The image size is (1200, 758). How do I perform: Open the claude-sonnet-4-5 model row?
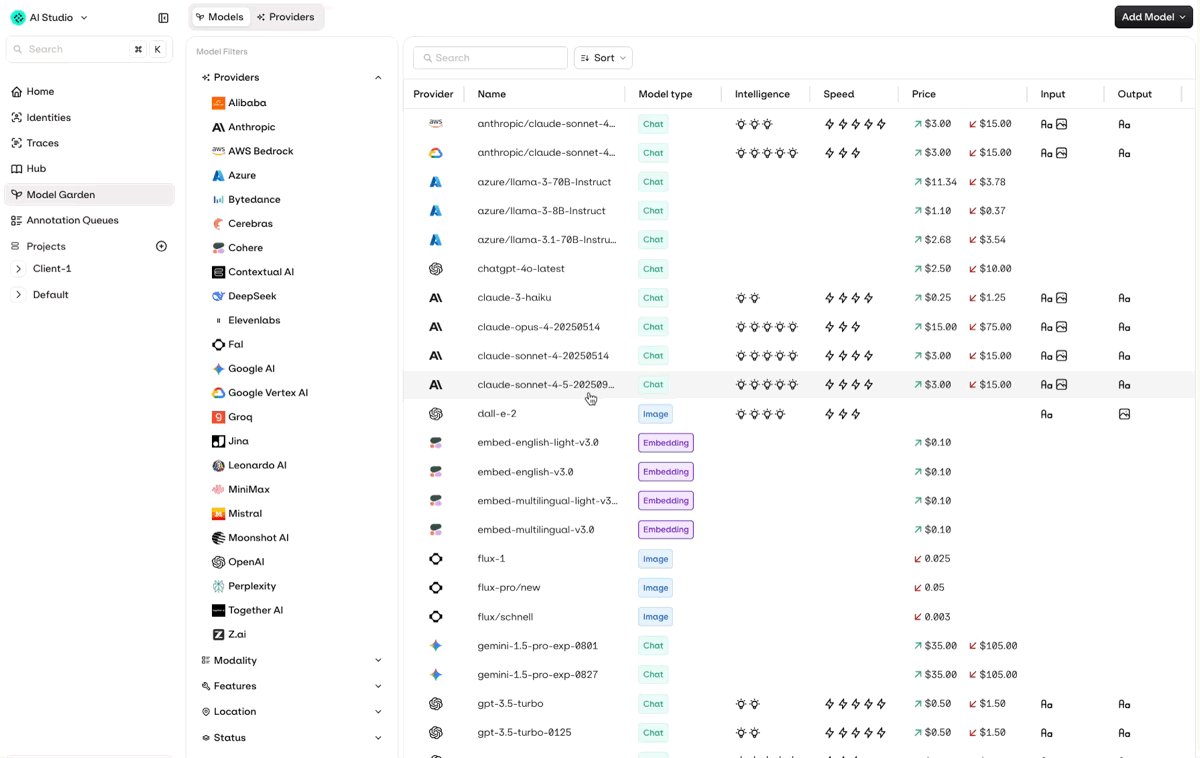click(x=799, y=385)
